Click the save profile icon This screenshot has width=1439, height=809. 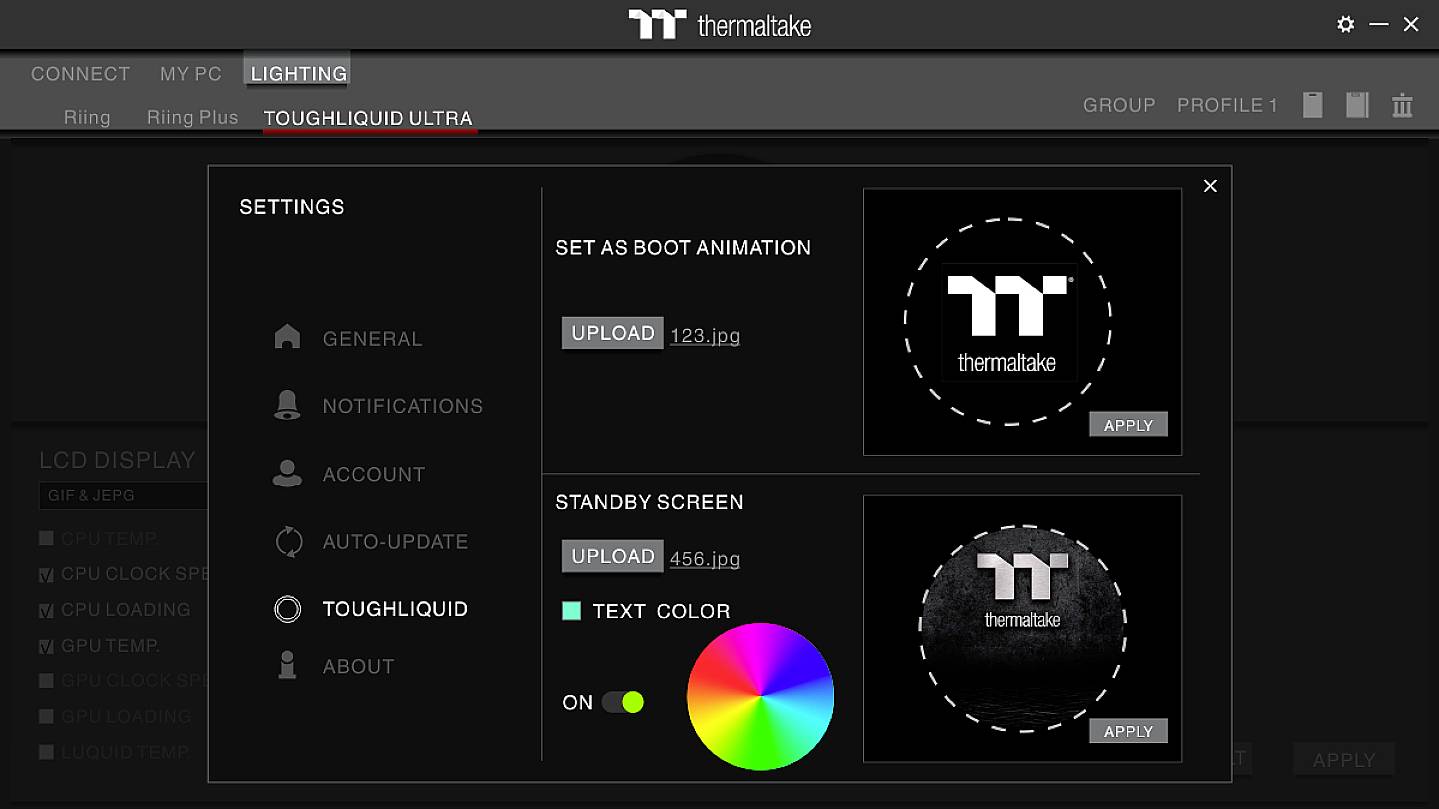[1356, 104]
